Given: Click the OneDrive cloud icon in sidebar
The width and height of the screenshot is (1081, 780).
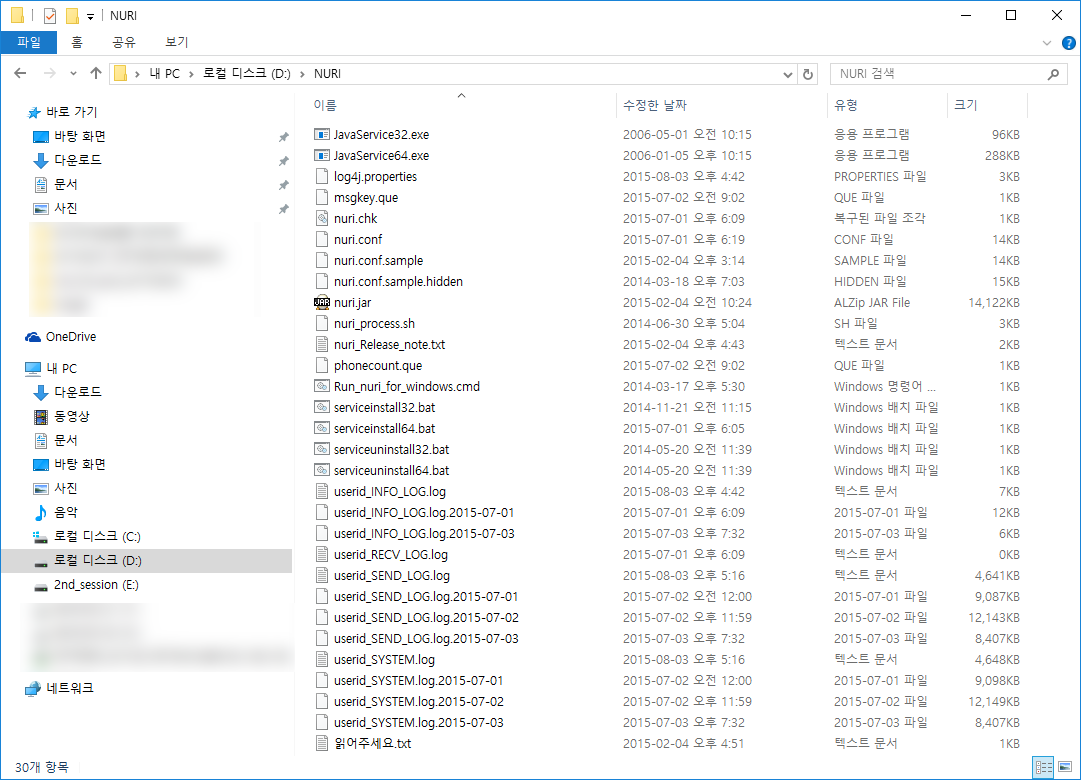Looking at the screenshot, I should click(x=33, y=337).
